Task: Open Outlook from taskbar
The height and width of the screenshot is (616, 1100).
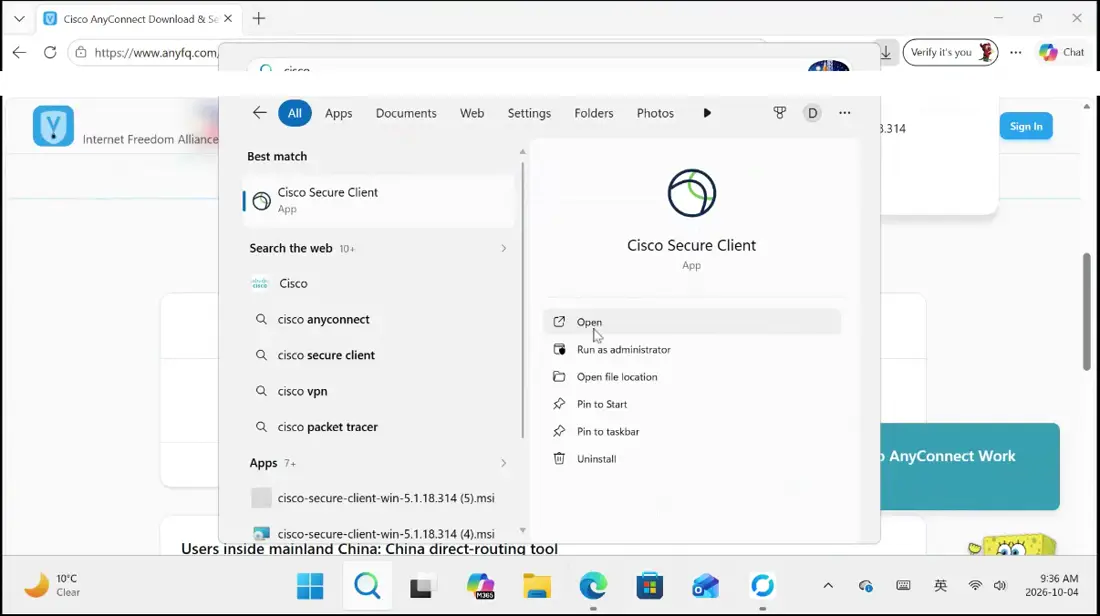Action: click(706, 586)
